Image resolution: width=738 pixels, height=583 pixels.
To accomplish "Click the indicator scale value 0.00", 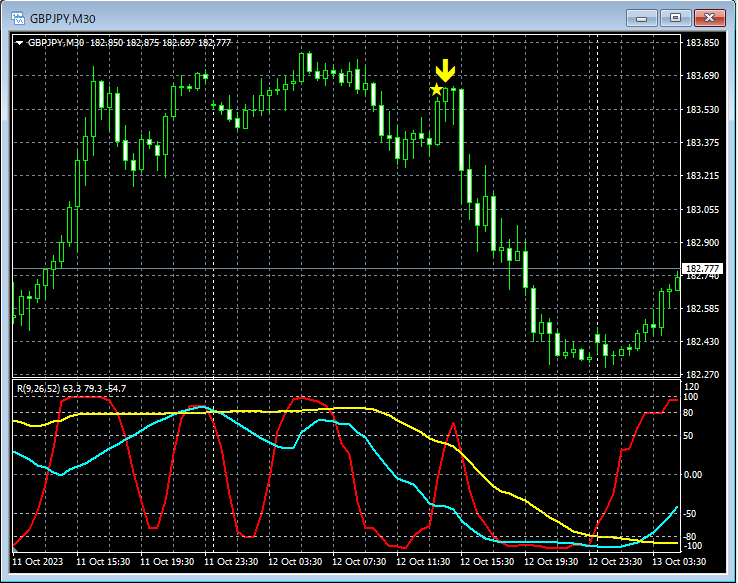I will (693, 475).
